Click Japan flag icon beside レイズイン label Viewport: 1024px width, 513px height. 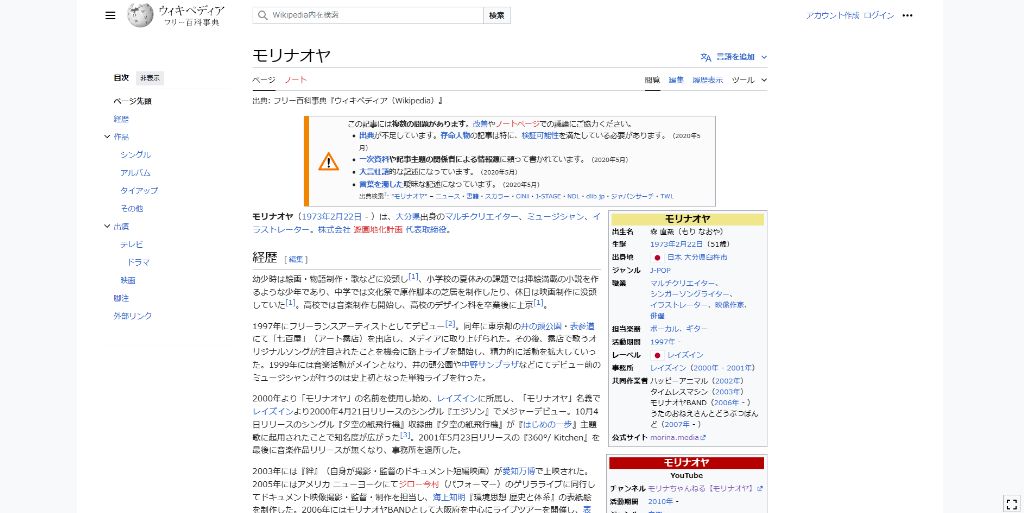pyautogui.click(x=657, y=355)
